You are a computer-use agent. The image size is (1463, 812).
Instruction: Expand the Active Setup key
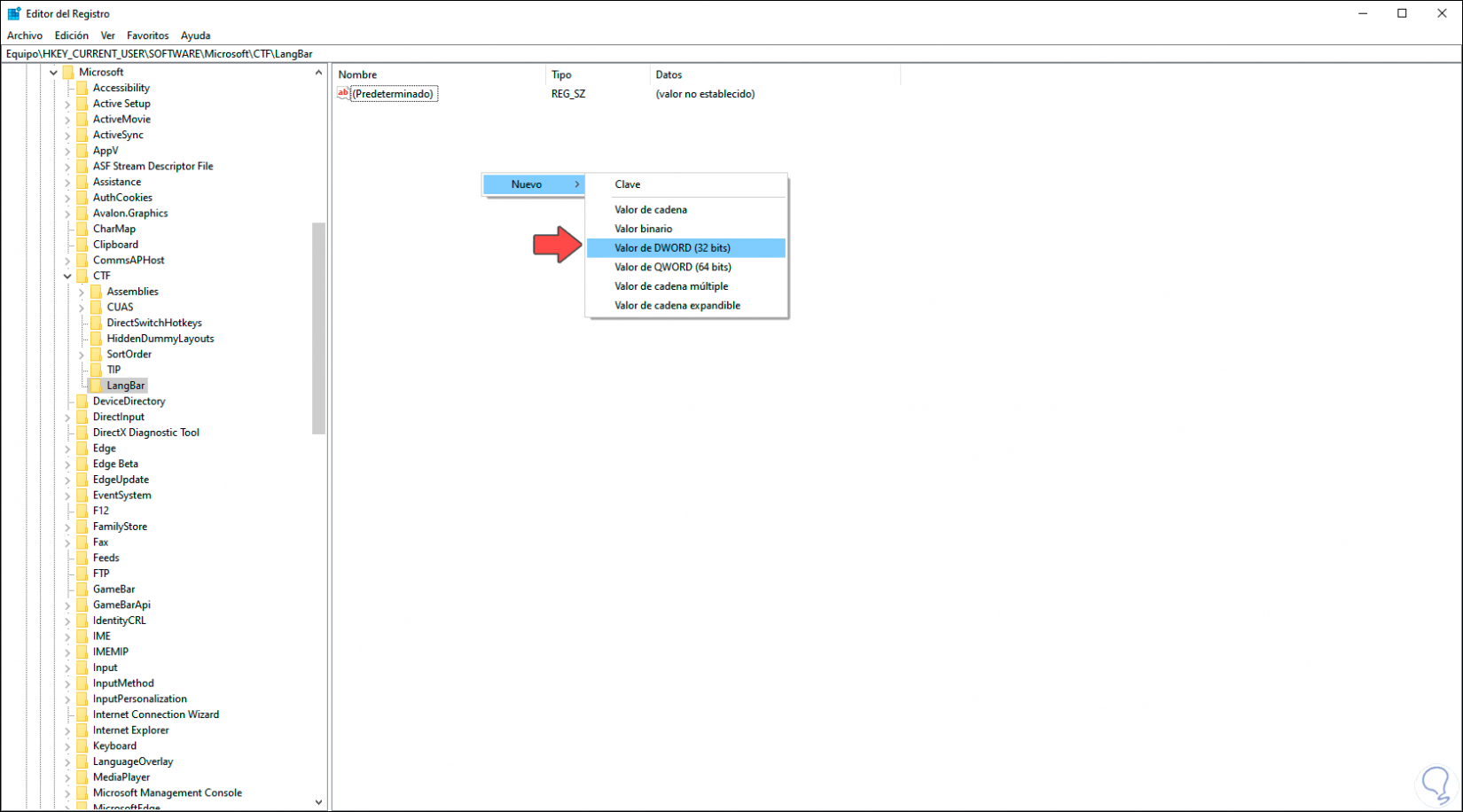67,104
